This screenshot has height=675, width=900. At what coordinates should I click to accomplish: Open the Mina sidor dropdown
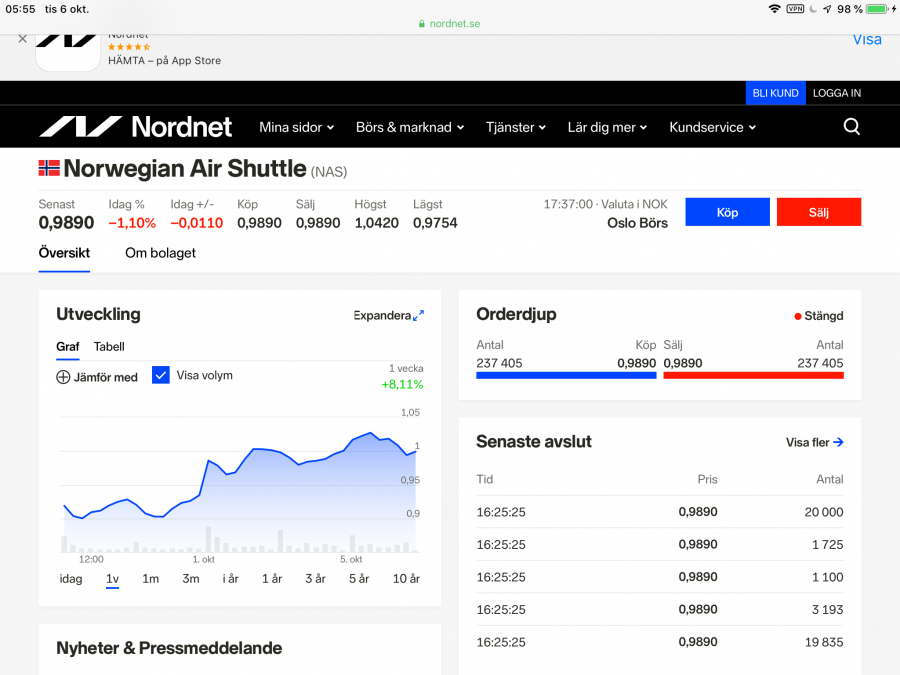297,127
